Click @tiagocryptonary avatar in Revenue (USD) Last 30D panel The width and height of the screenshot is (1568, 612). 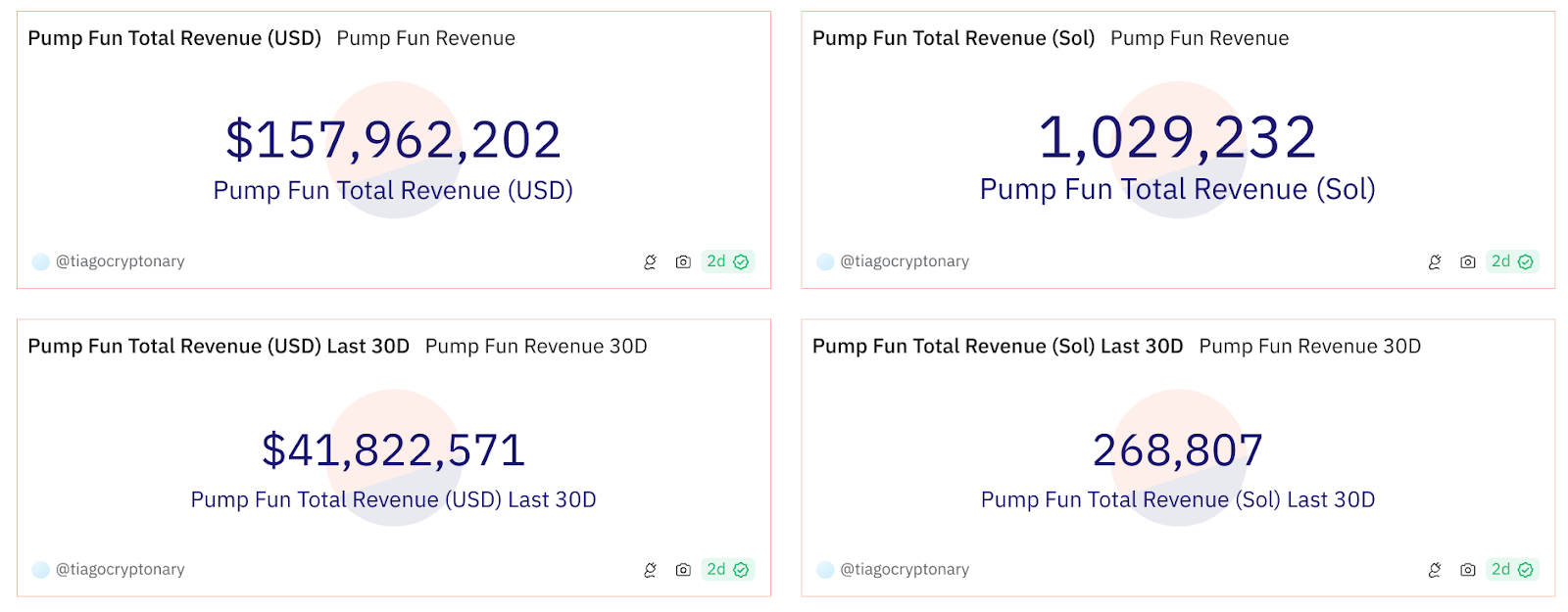coord(40,570)
